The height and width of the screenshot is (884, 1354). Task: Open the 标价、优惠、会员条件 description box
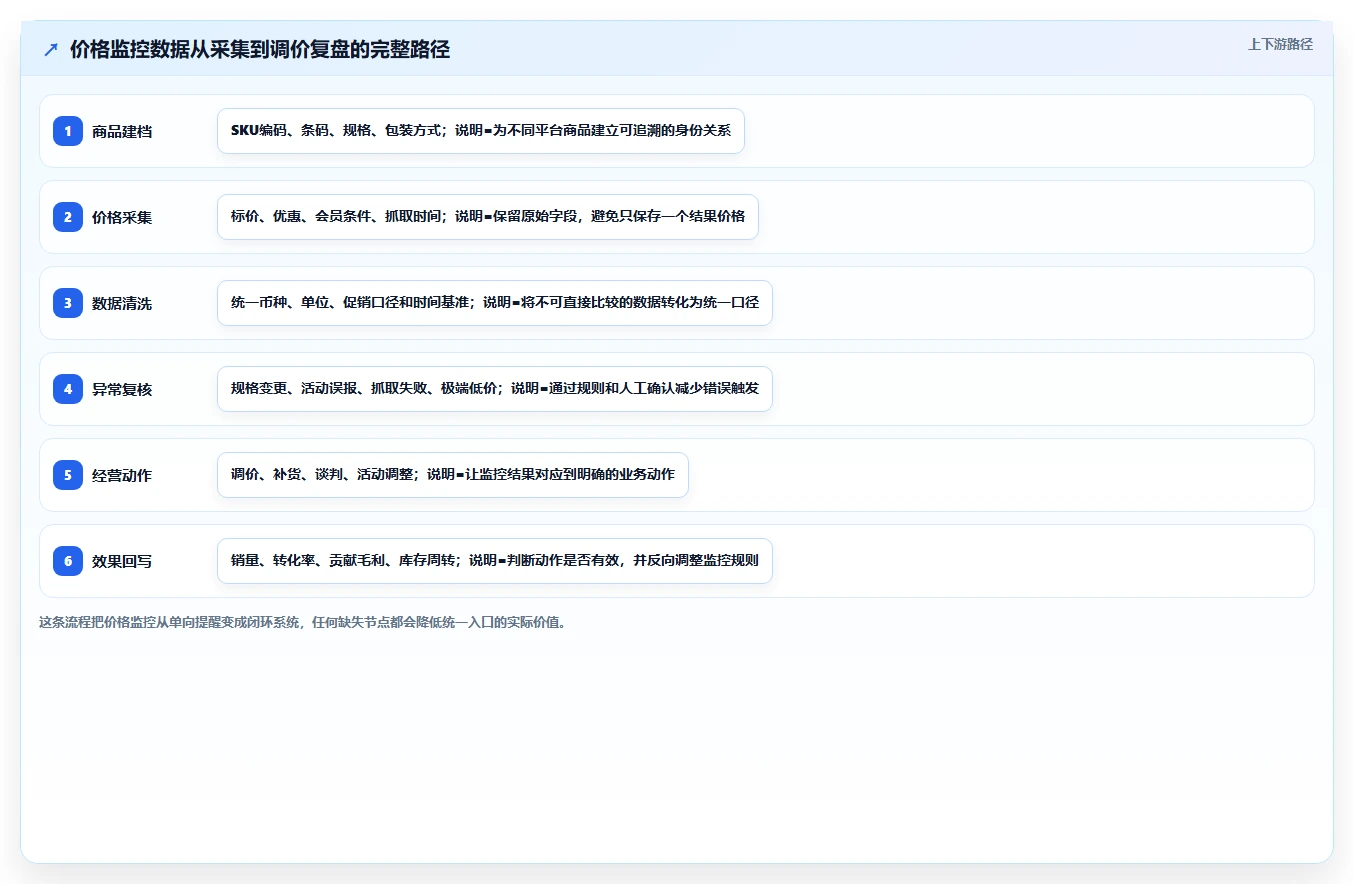point(488,217)
